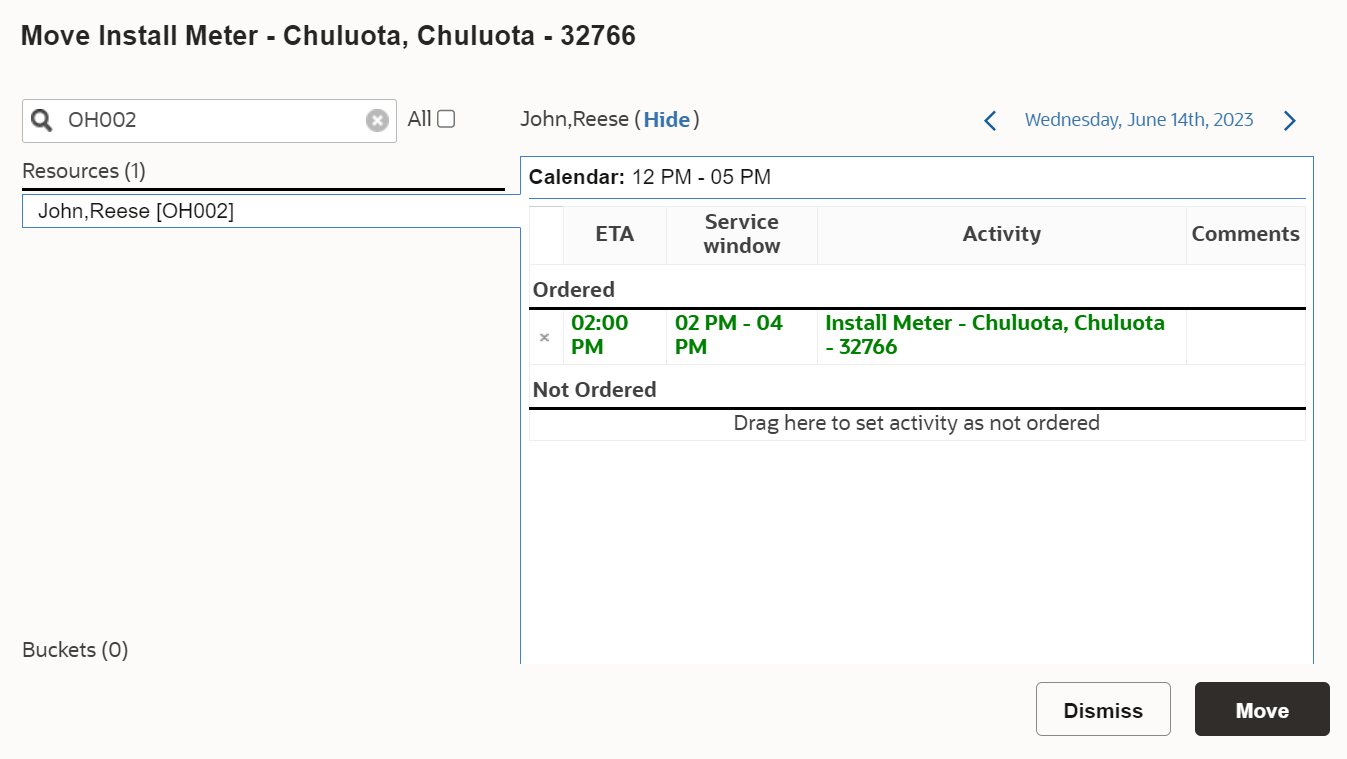This screenshot has height=759, width=1347.
Task: Click the Move button
Action: tap(1262, 709)
